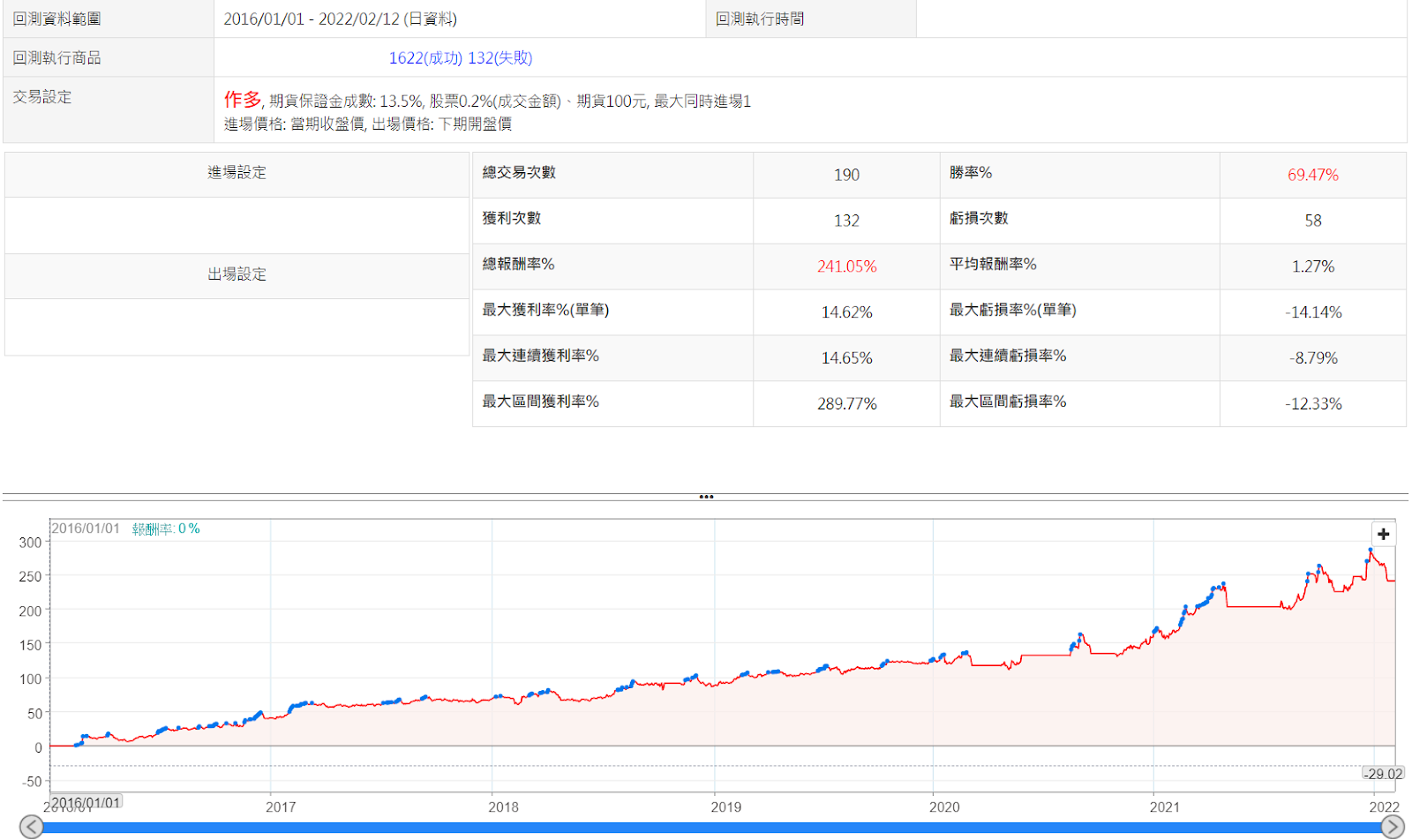This screenshot has height=840, width=1412.
Task: Open the 132(失敗) failed symbols link
Action: pos(500,57)
